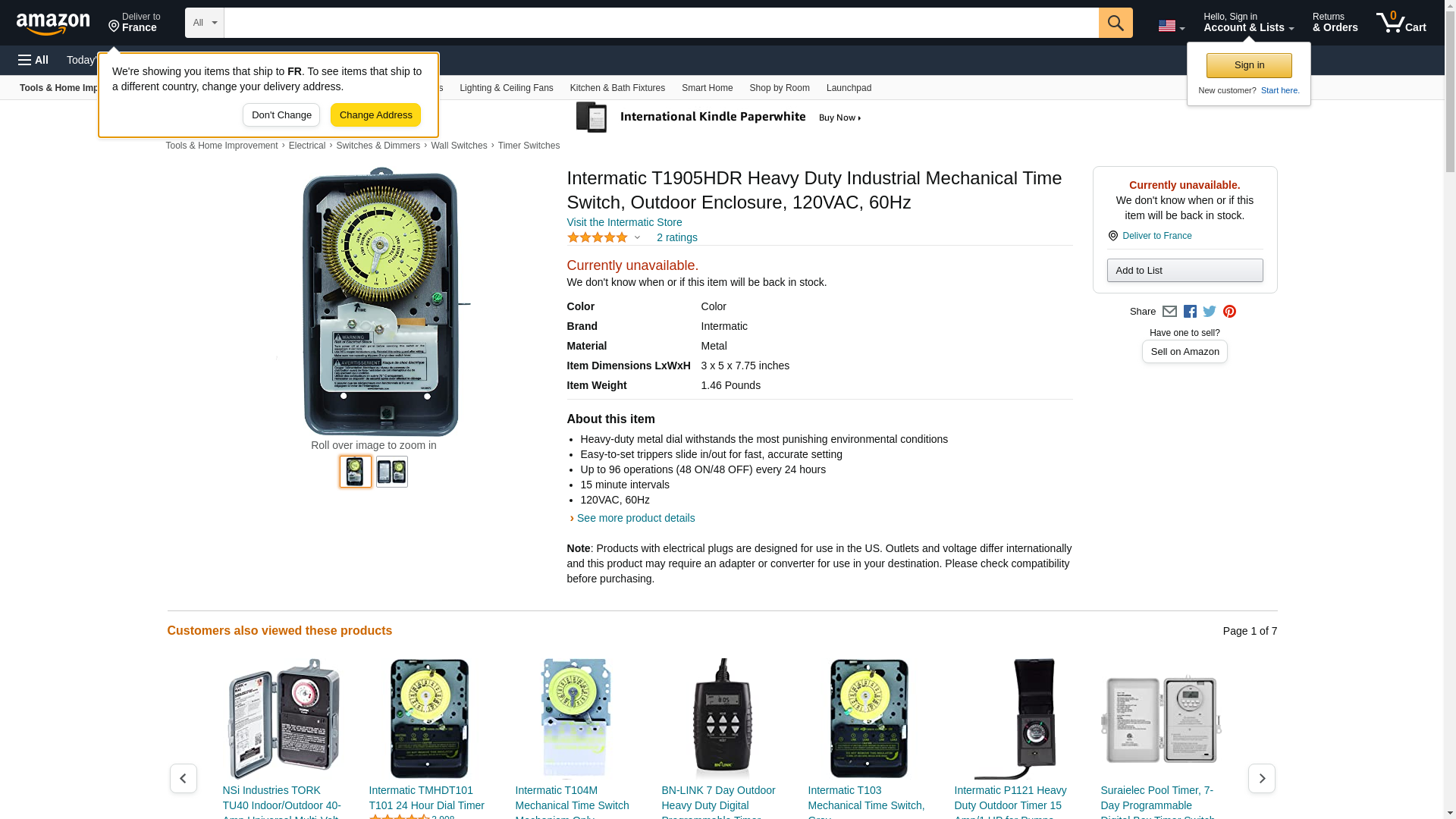
Task: Share product on Twitter
Action: click(1210, 312)
